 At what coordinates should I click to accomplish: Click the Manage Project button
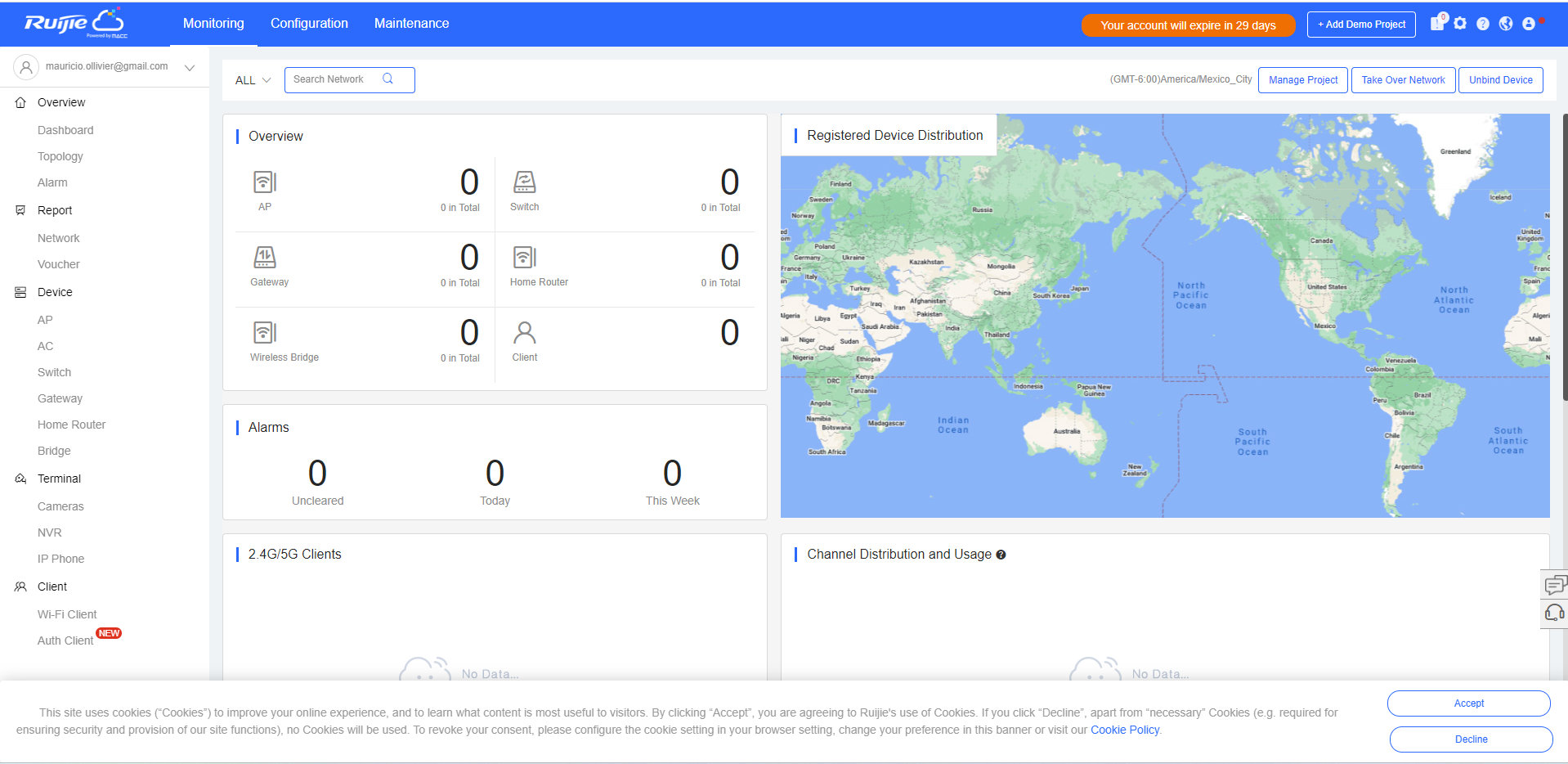coord(1303,80)
